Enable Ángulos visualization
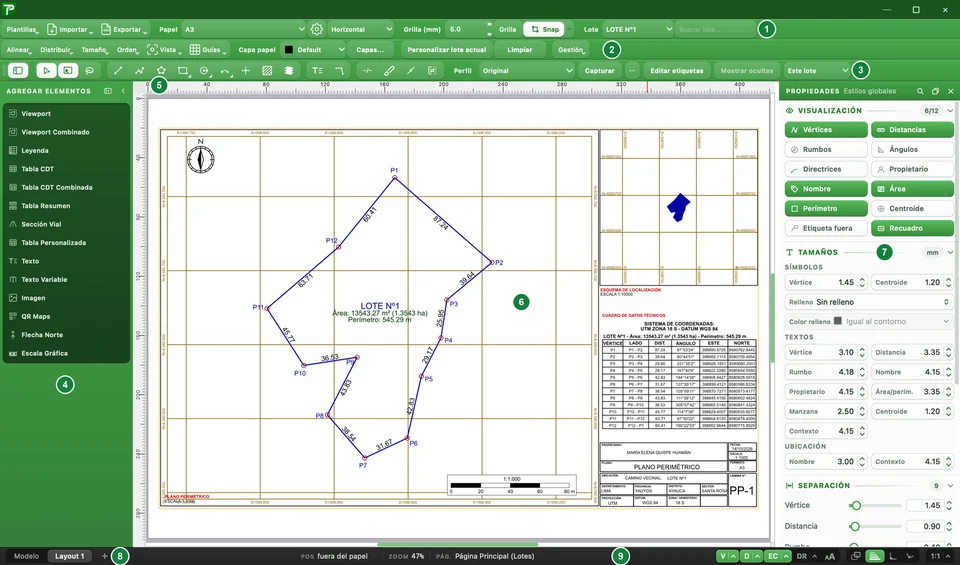Image resolution: width=960 pixels, height=565 pixels. click(912, 149)
